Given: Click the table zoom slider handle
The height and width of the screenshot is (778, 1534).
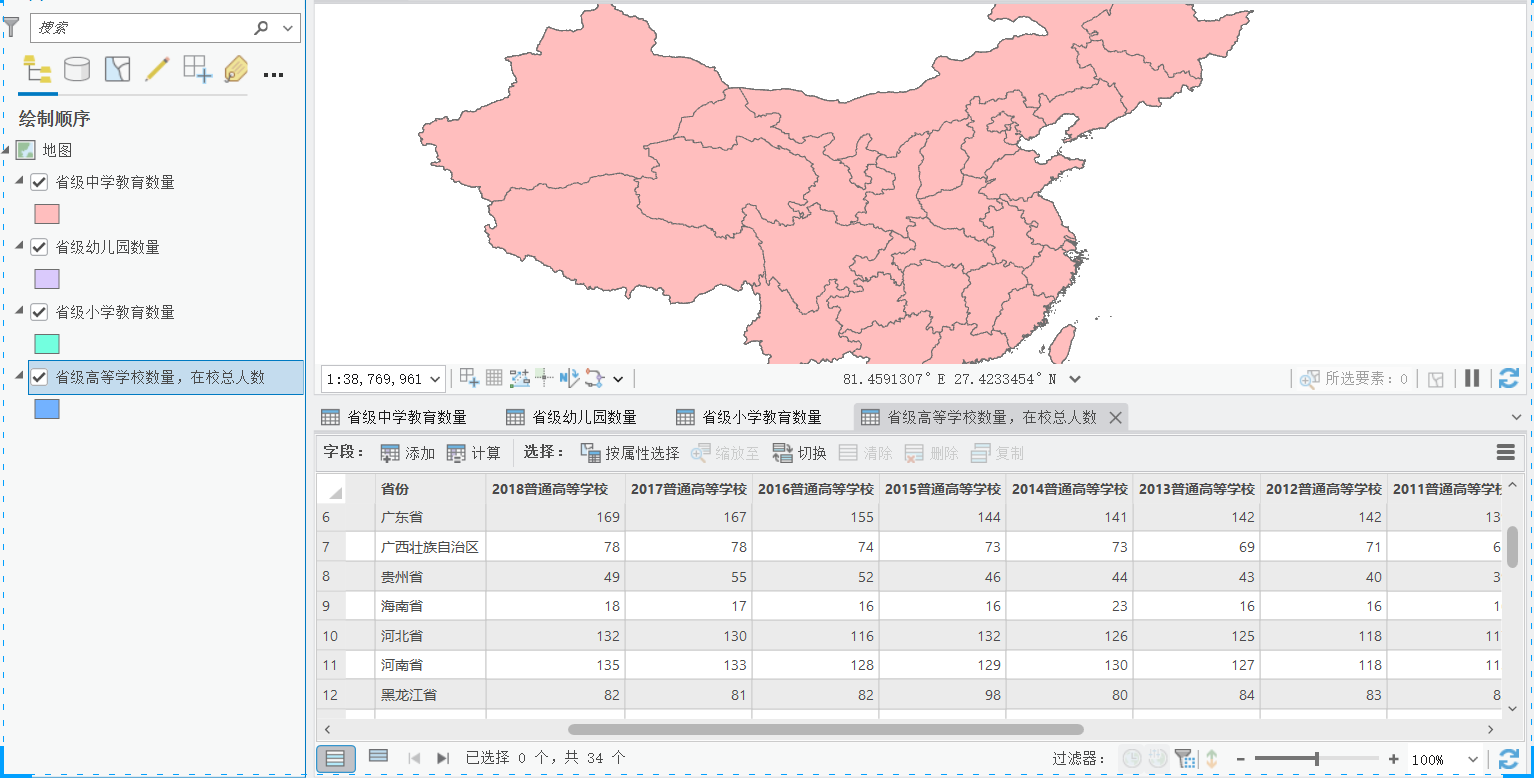Looking at the screenshot, I should click(x=1316, y=759).
